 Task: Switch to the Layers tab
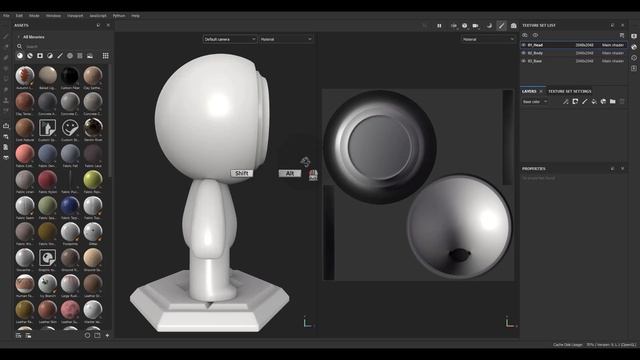tap(529, 91)
